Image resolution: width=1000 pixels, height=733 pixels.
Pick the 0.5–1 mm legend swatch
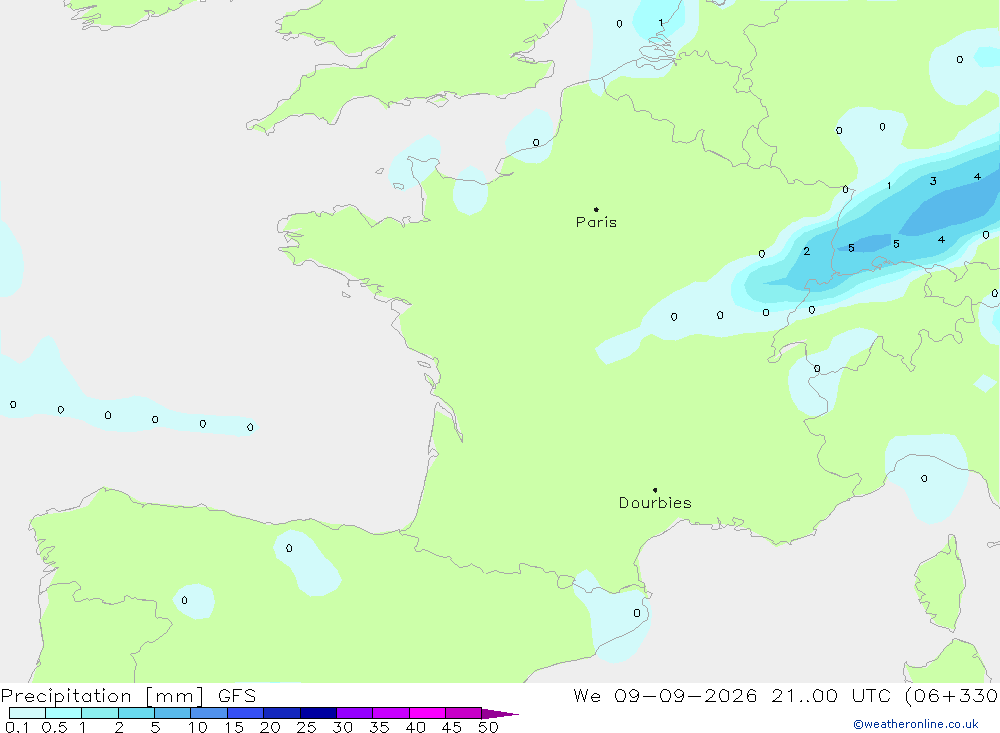pyautogui.click(x=64, y=713)
